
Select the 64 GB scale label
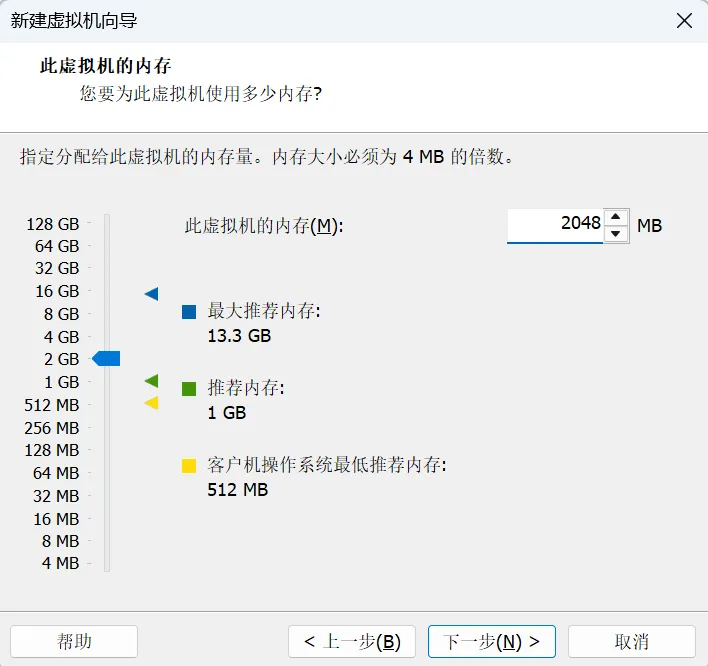point(57,246)
